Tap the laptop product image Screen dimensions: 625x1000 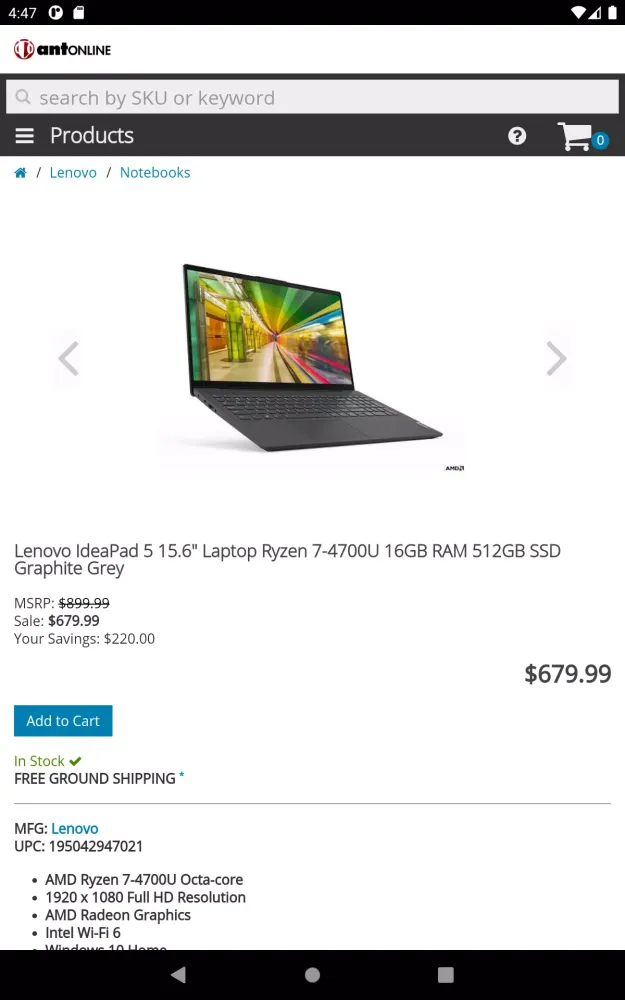[312, 358]
